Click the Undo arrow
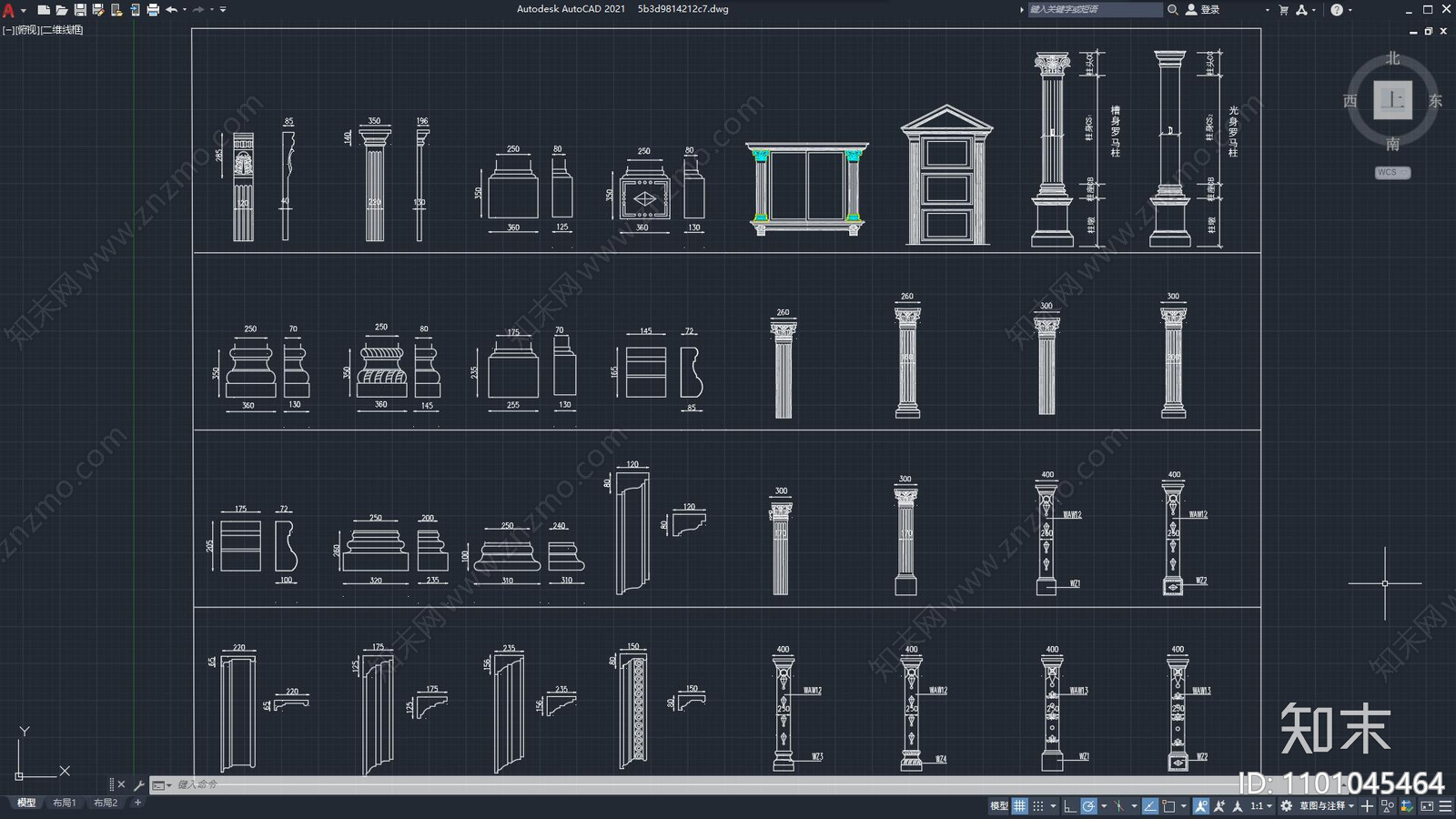 point(171,10)
